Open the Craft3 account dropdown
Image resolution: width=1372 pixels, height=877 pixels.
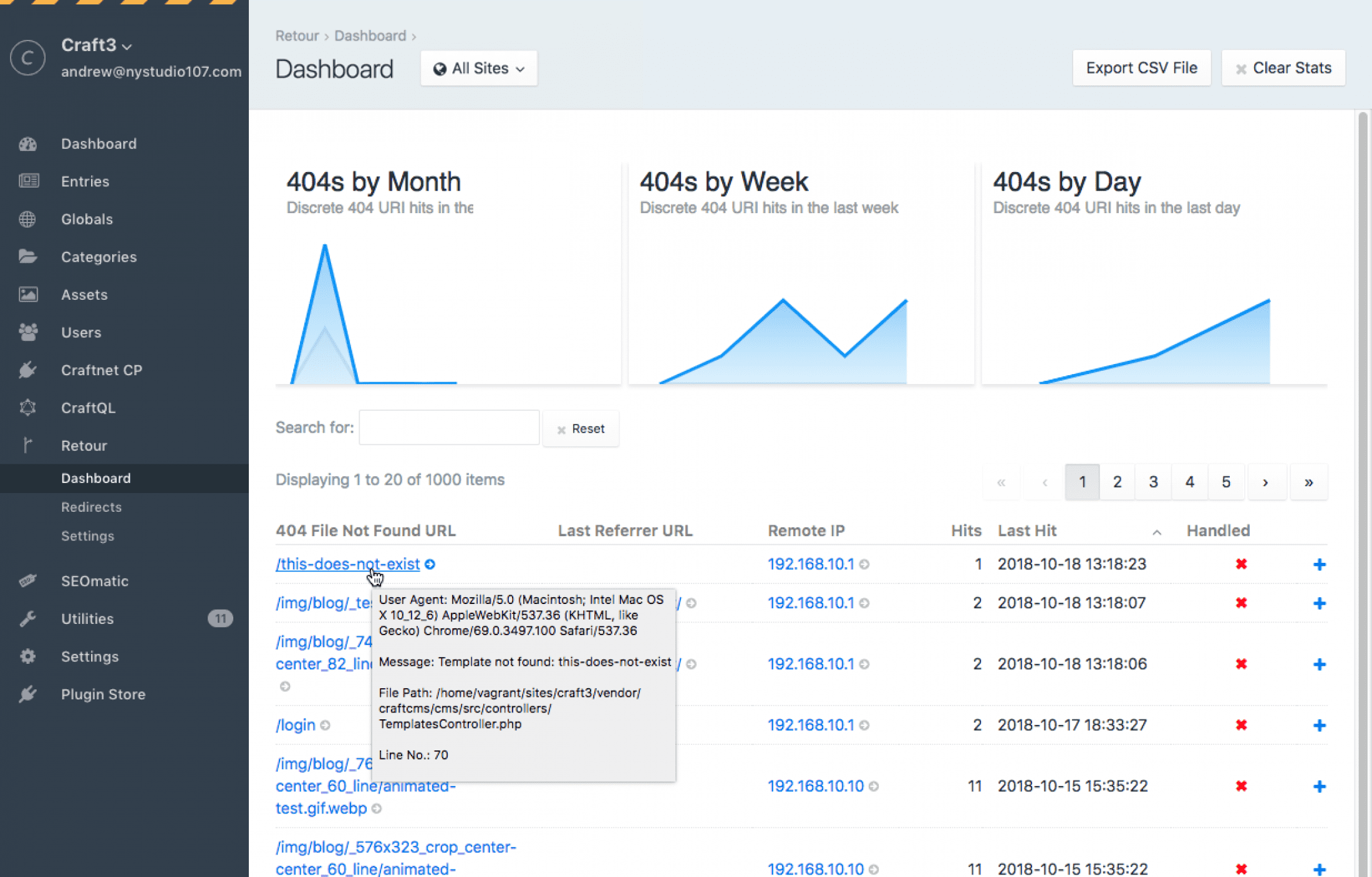click(x=97, y=46)
